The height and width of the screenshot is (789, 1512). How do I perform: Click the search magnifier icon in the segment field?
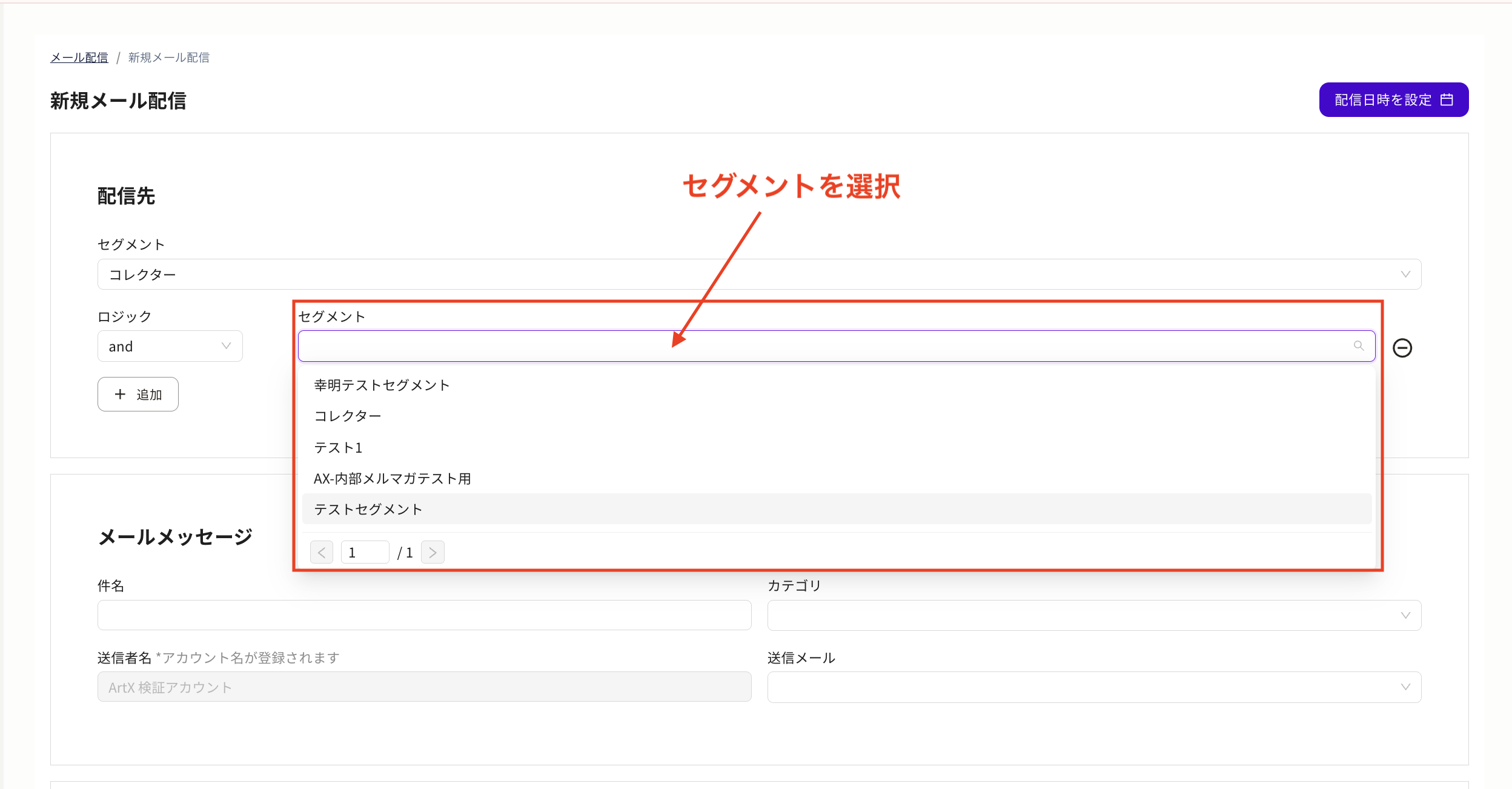tap(1358, 346)
